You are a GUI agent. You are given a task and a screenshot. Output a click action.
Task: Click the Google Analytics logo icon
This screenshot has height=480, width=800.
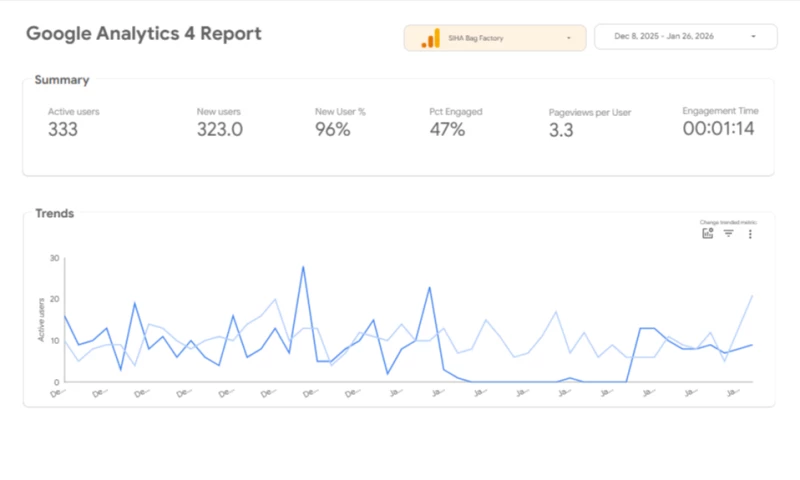430,38
